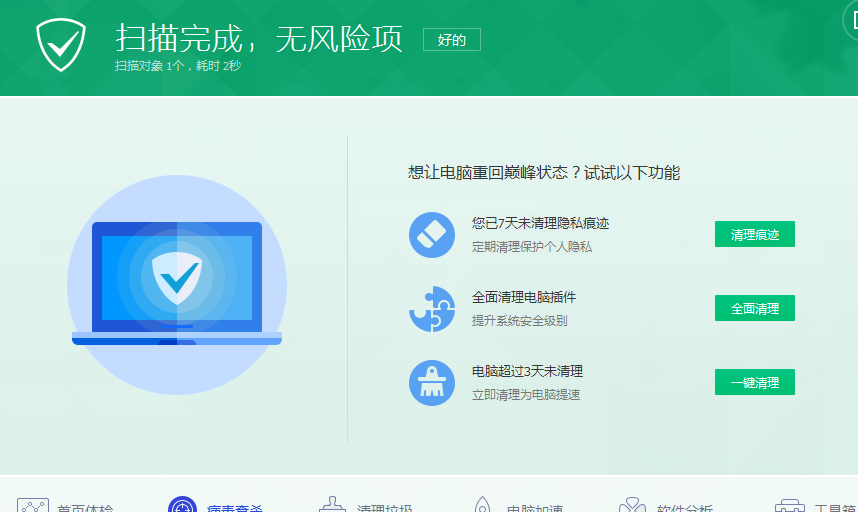Click the 好的 button in the header
Viewport: 858px width, 512px height.
pyautogui.click(x=452, y=39)
